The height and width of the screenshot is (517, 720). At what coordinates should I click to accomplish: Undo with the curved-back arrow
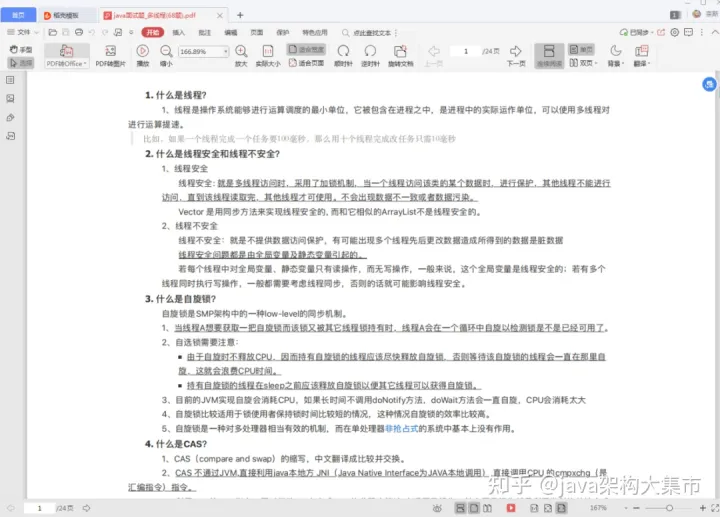pyautogui.click(x=92, y=32)
